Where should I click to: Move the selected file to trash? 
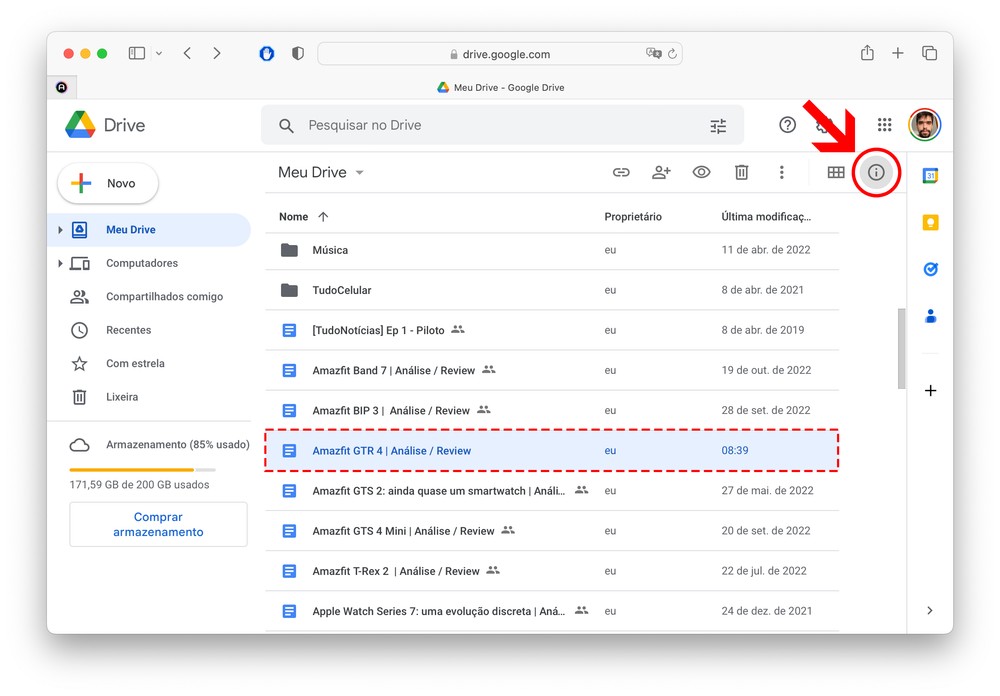(741, 172)
